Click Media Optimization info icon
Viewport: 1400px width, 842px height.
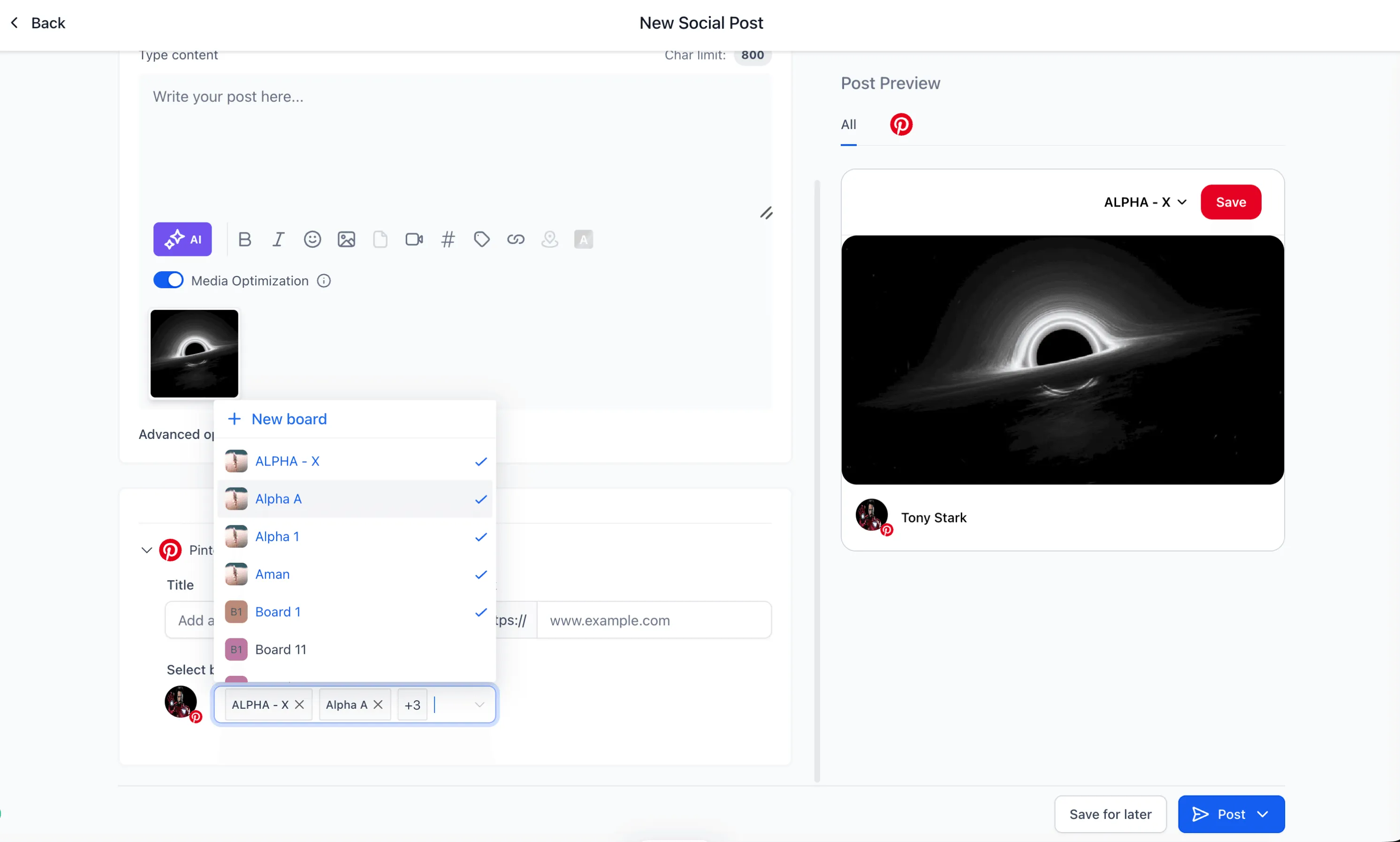[x=324, y=281]
